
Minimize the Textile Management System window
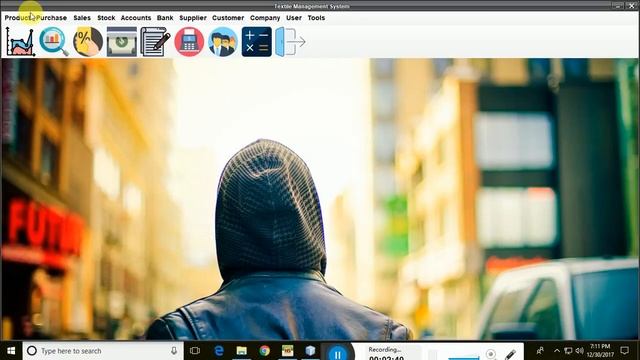(x=618, y=5)
